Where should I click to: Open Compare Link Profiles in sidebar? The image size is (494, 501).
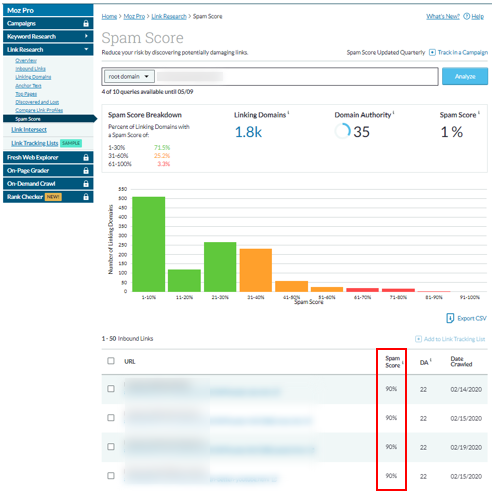[x=39, y=110]
